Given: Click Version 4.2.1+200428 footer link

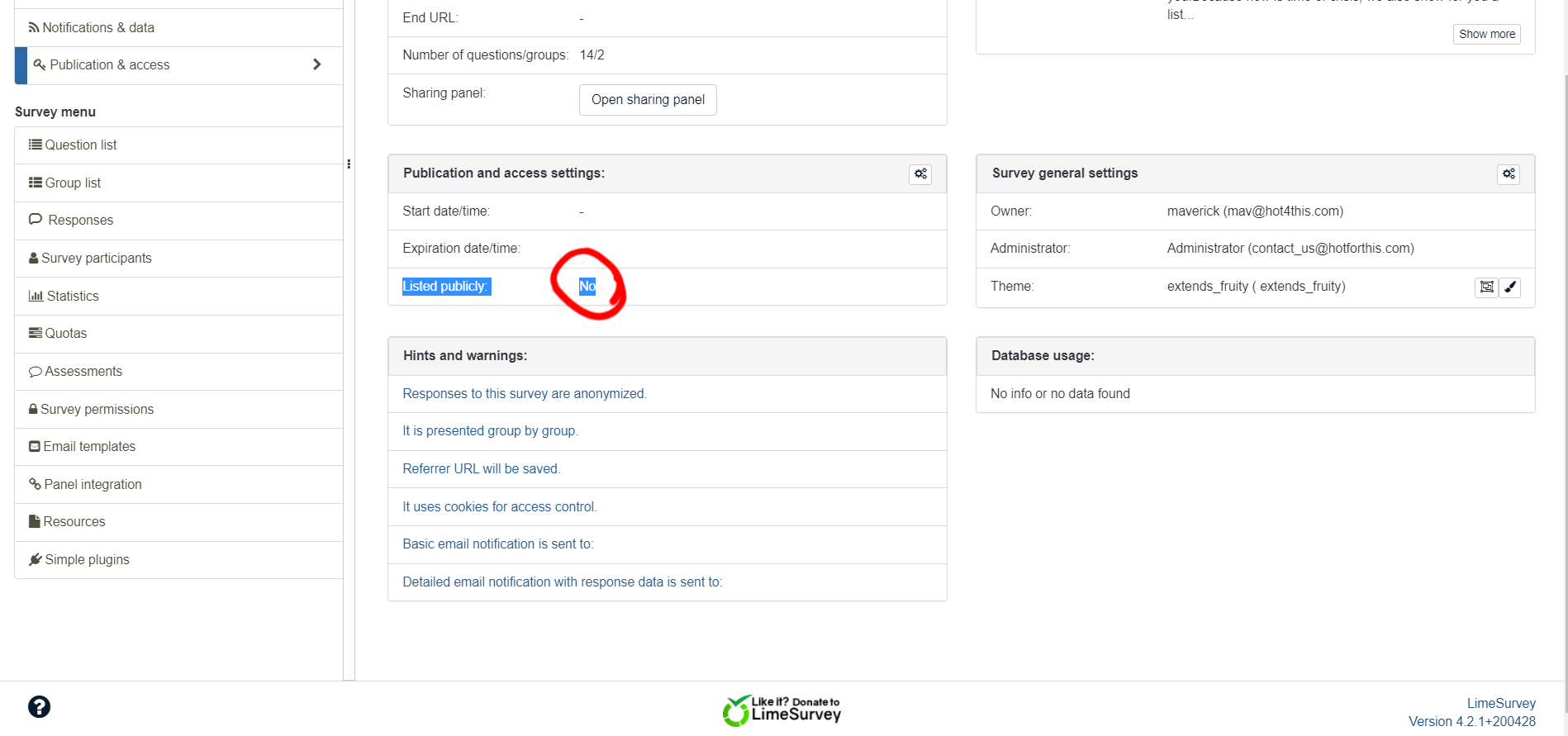Looking at the screenshot, I should coord(1472,722).
